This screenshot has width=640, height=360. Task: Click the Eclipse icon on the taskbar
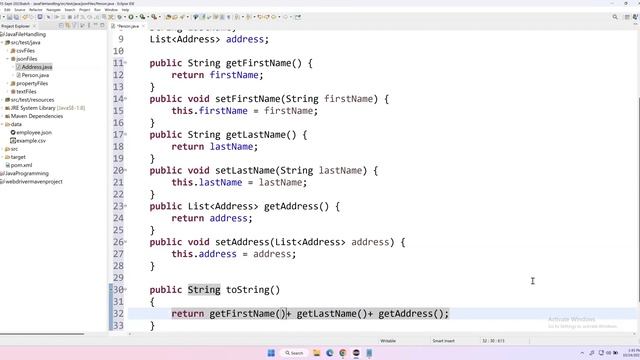(x=356, y=353)
